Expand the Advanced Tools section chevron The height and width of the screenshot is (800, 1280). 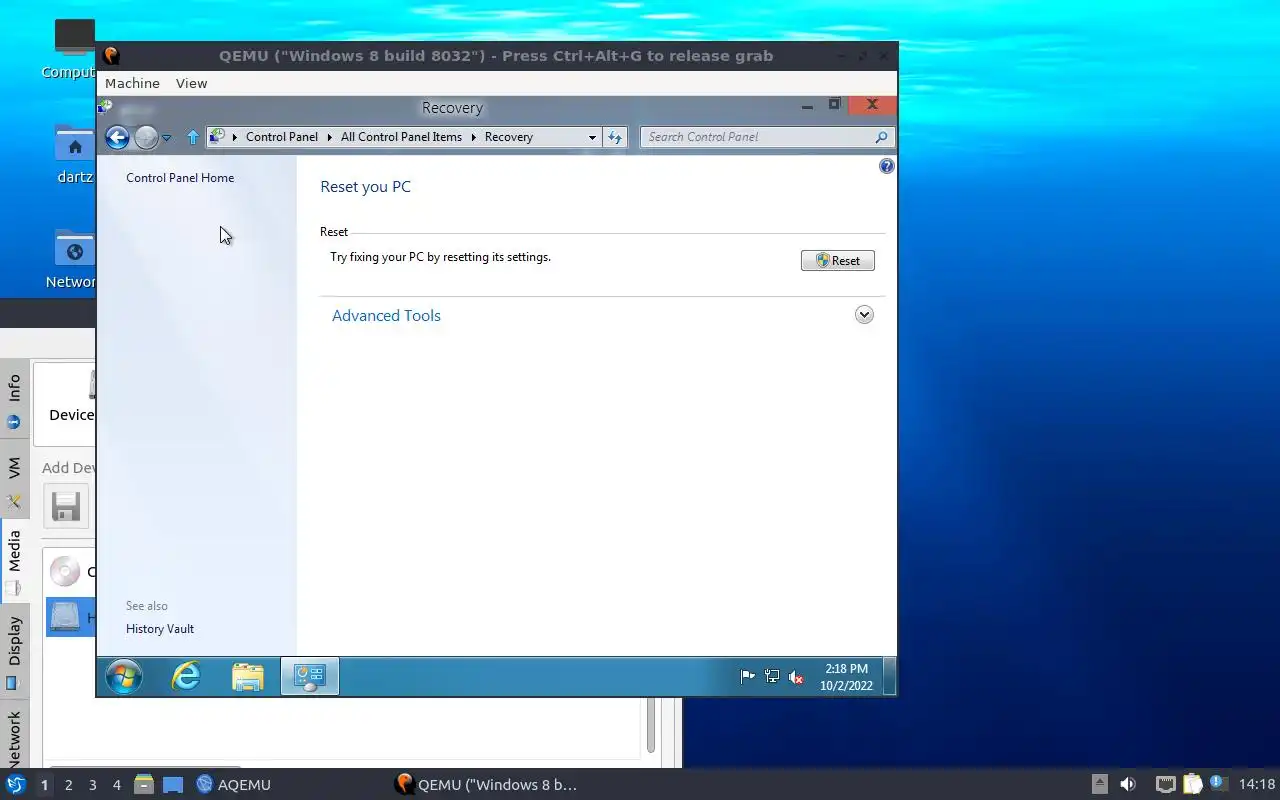pos(864,315)
